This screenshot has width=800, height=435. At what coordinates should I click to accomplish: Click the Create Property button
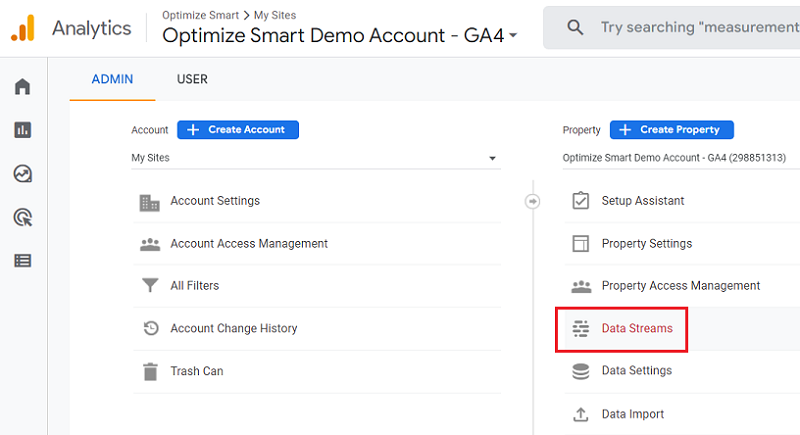[x=671, y=130]
